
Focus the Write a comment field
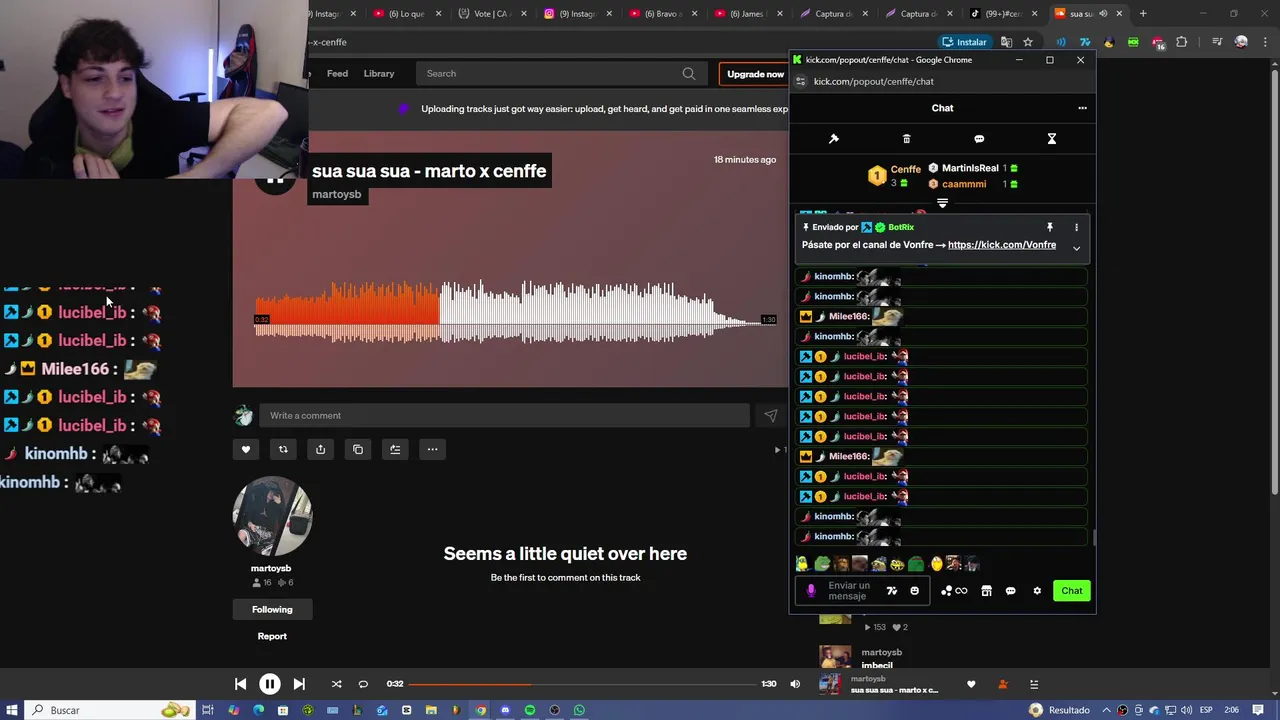coord(504,416)
